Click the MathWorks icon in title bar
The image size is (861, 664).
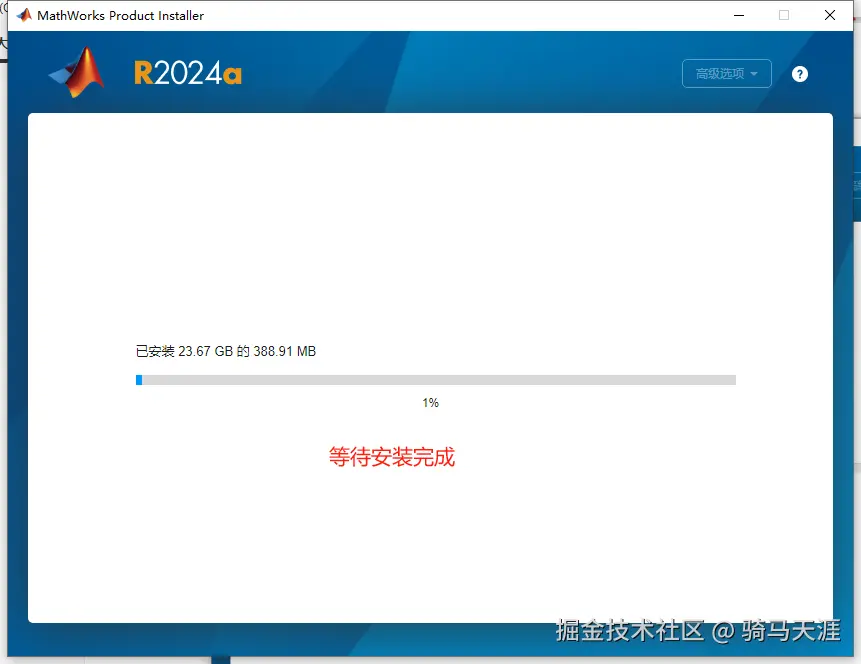[24, 15]
